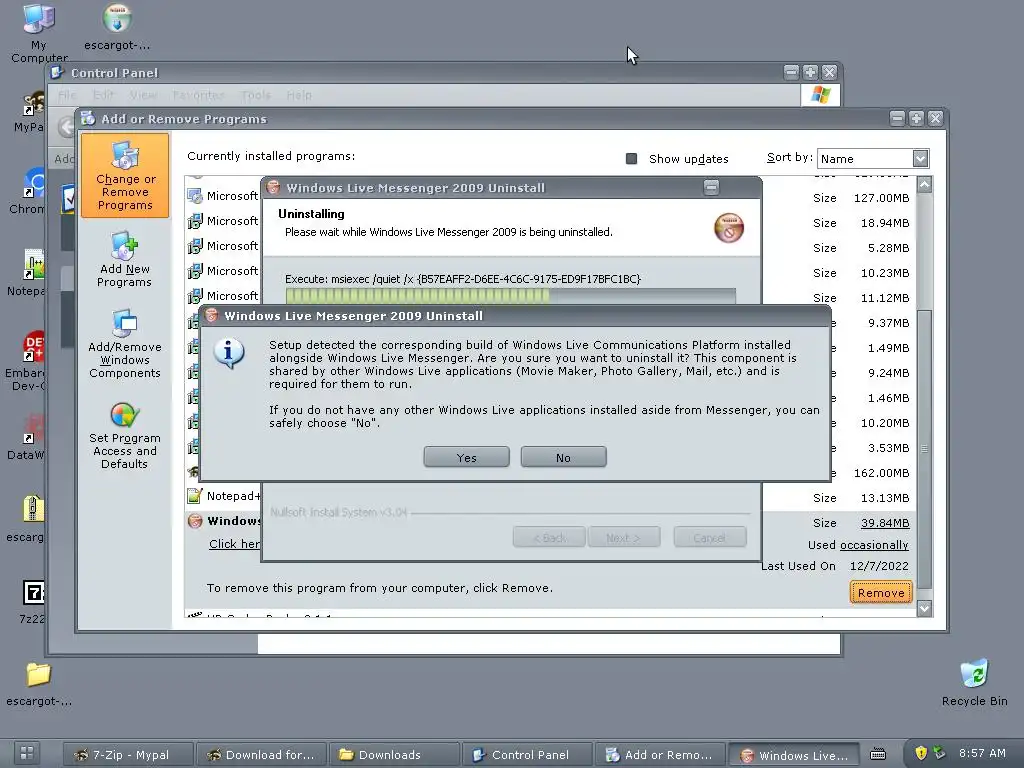Image resolution: width=1024 pixels, height=768 pixels.
Task: Click the information icon in confirmation dialog
Action: tap(229, 354)
